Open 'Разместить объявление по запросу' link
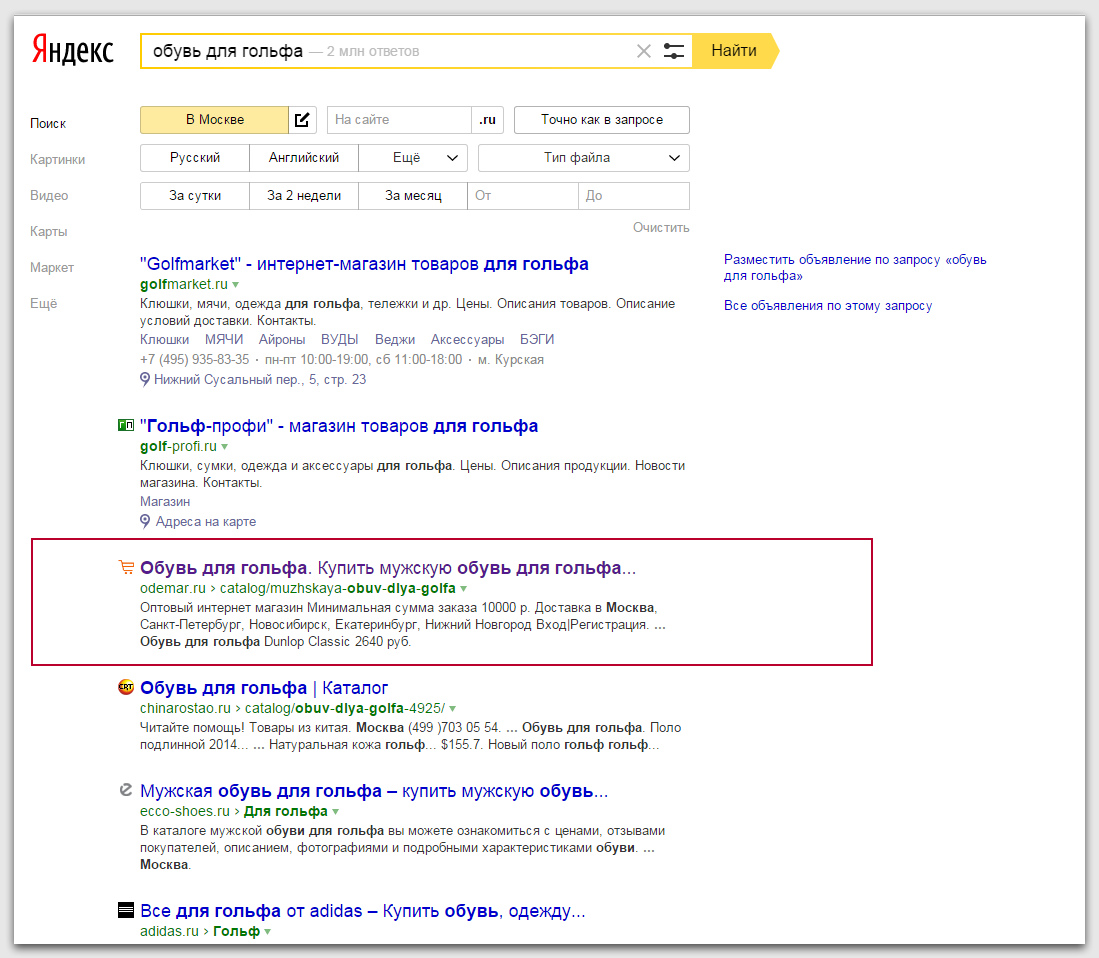 tap(855, 268)
